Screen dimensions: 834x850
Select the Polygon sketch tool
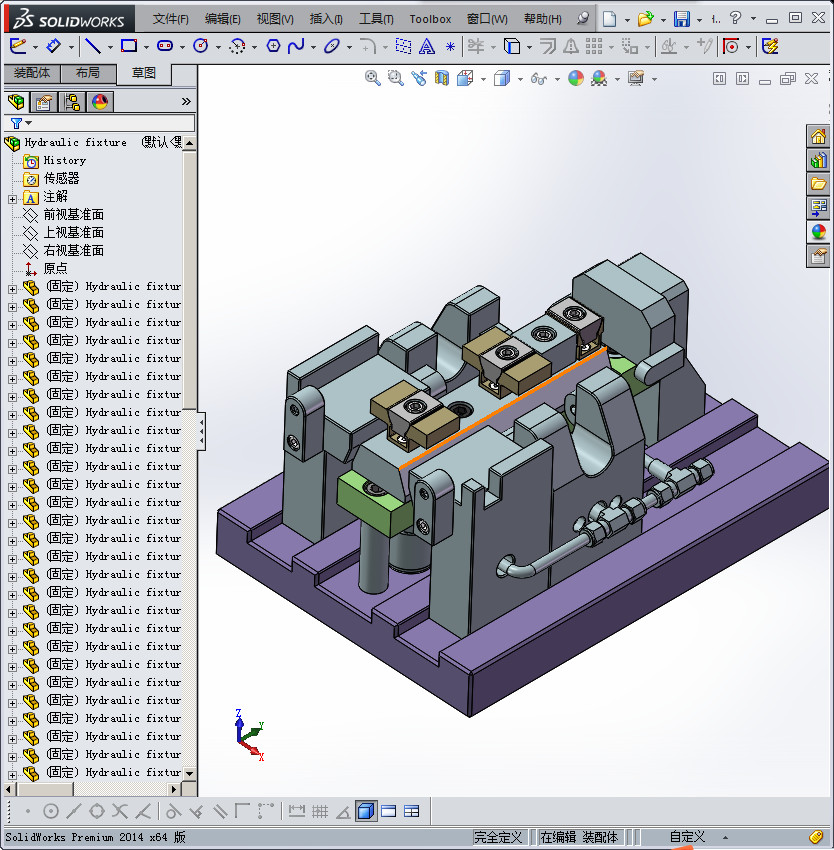(273, 46)
